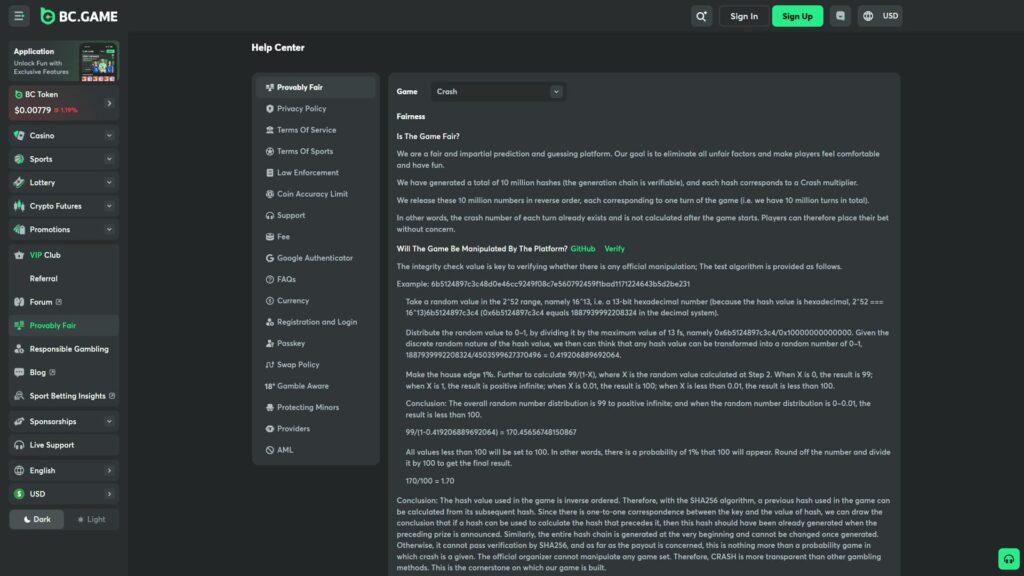
Task: Open Provably Fair in left sidebar
Action: (64, 326)
